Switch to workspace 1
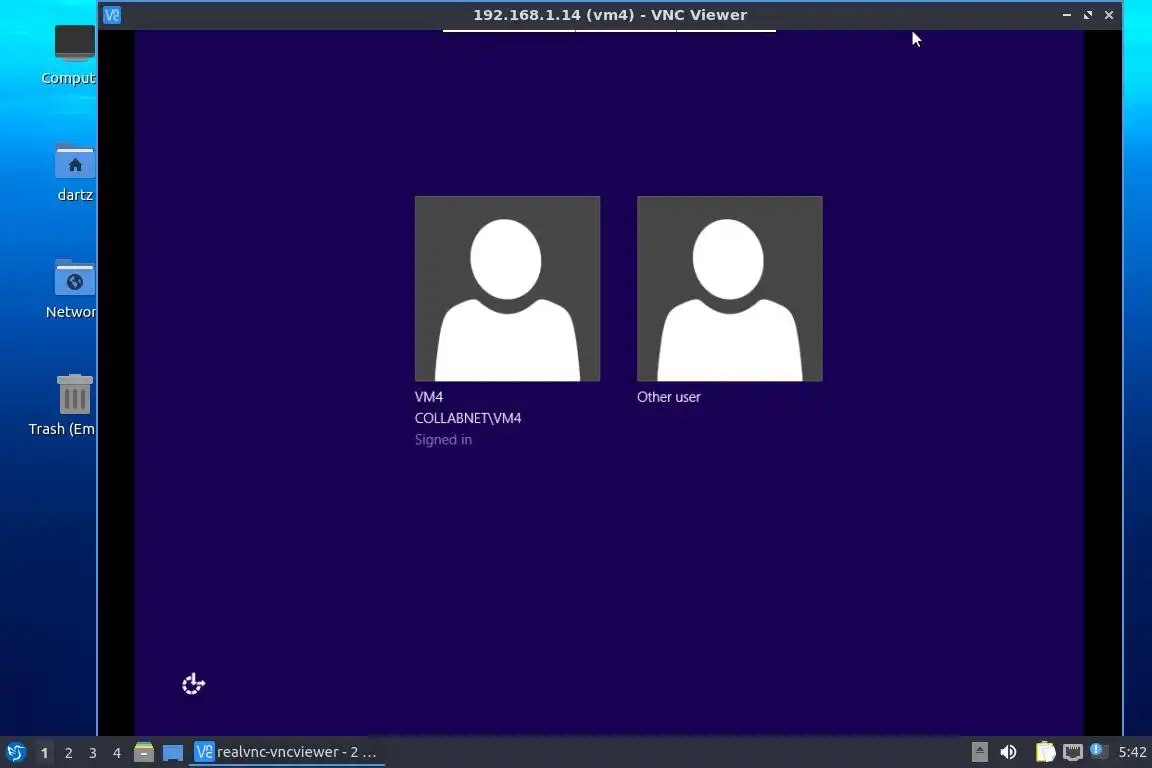Screen dimensions: 1152x768 (44, 753)
